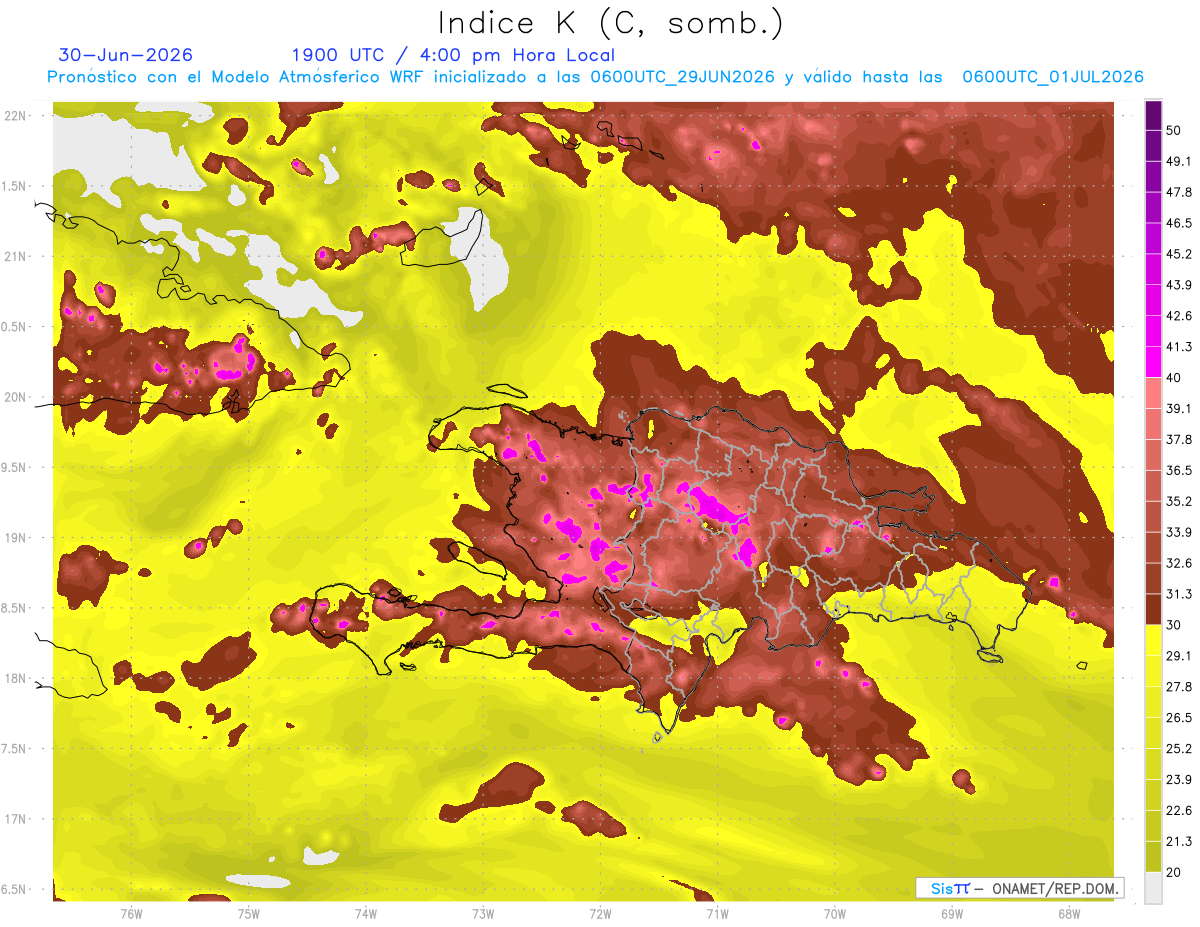Click the longitude label "70W"
Image resolution: width=1200 pixels, height=927 pixels.
pyautogui.click(x=835, y=913)
